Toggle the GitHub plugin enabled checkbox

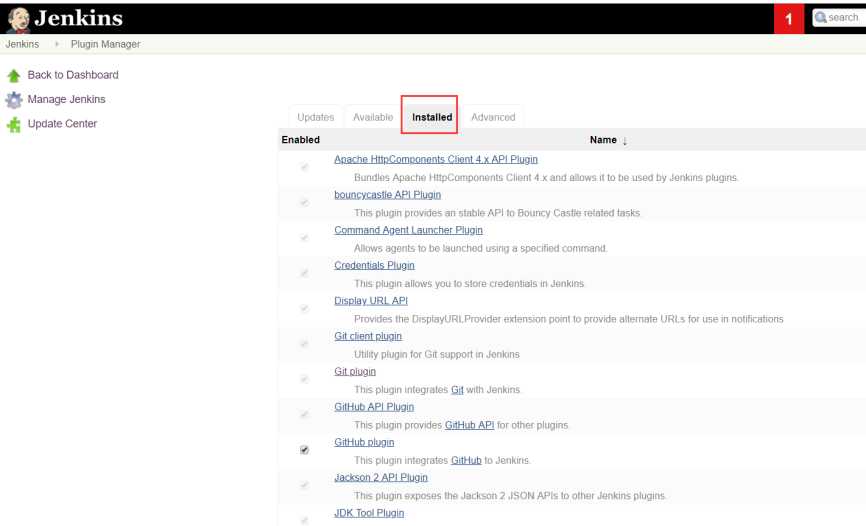[304, 450]
